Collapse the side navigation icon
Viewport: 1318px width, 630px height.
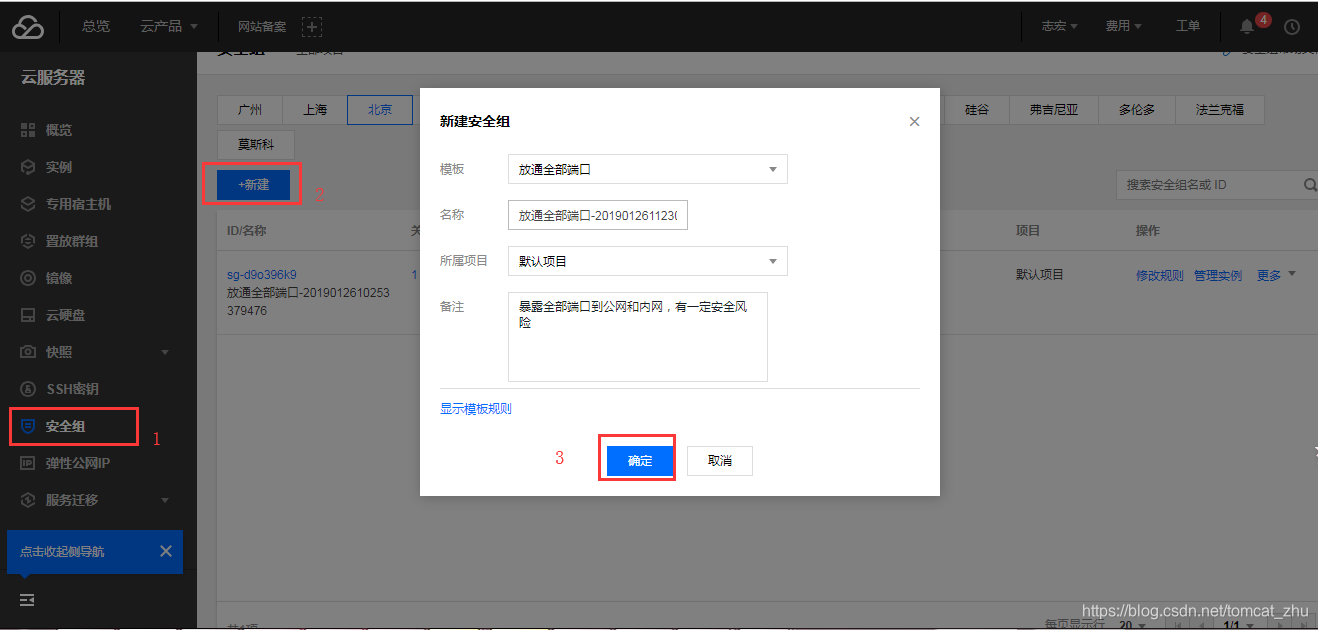[x=27, y=599]
